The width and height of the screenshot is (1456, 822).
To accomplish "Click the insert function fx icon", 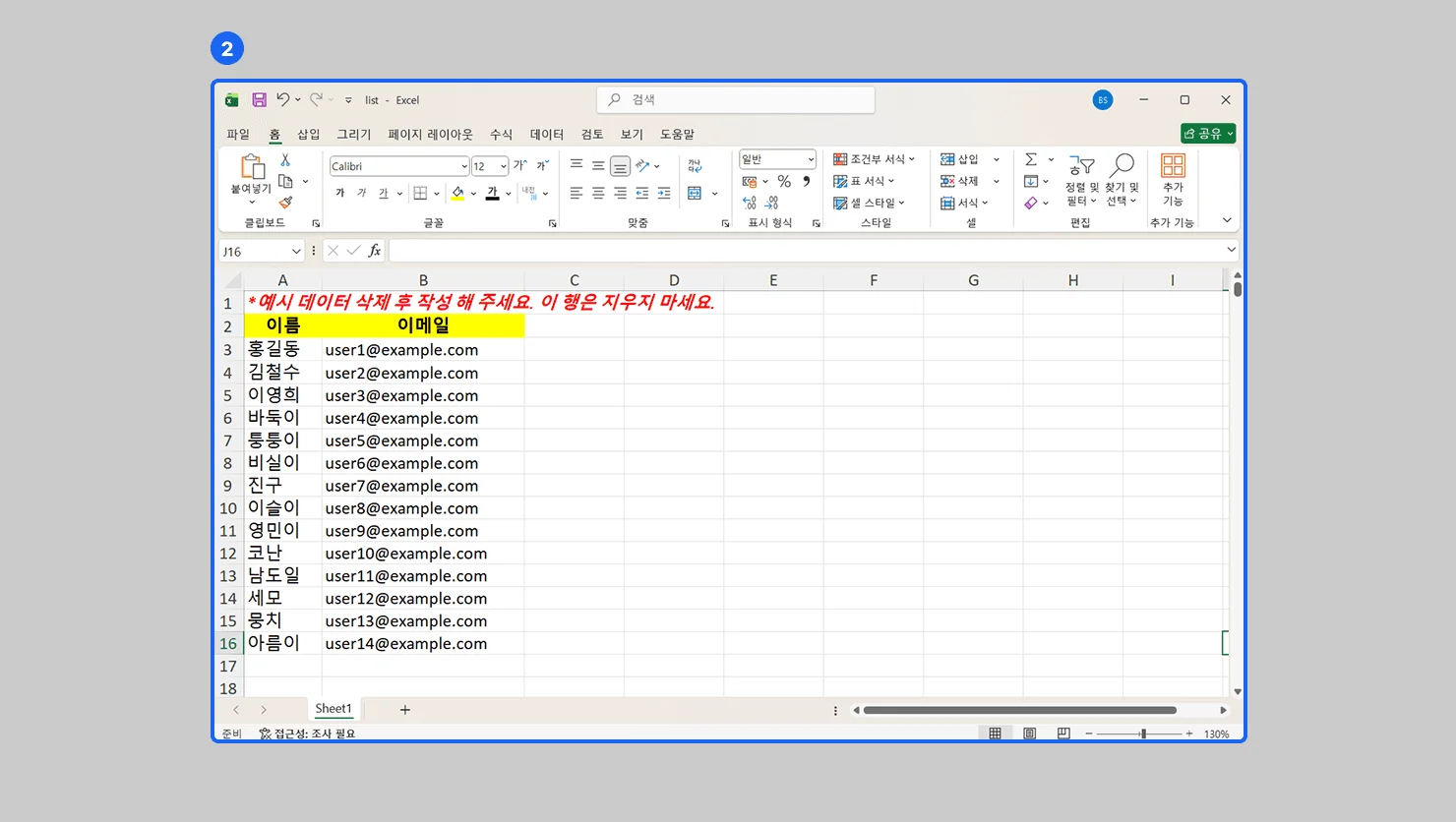I will coord(375,251).
